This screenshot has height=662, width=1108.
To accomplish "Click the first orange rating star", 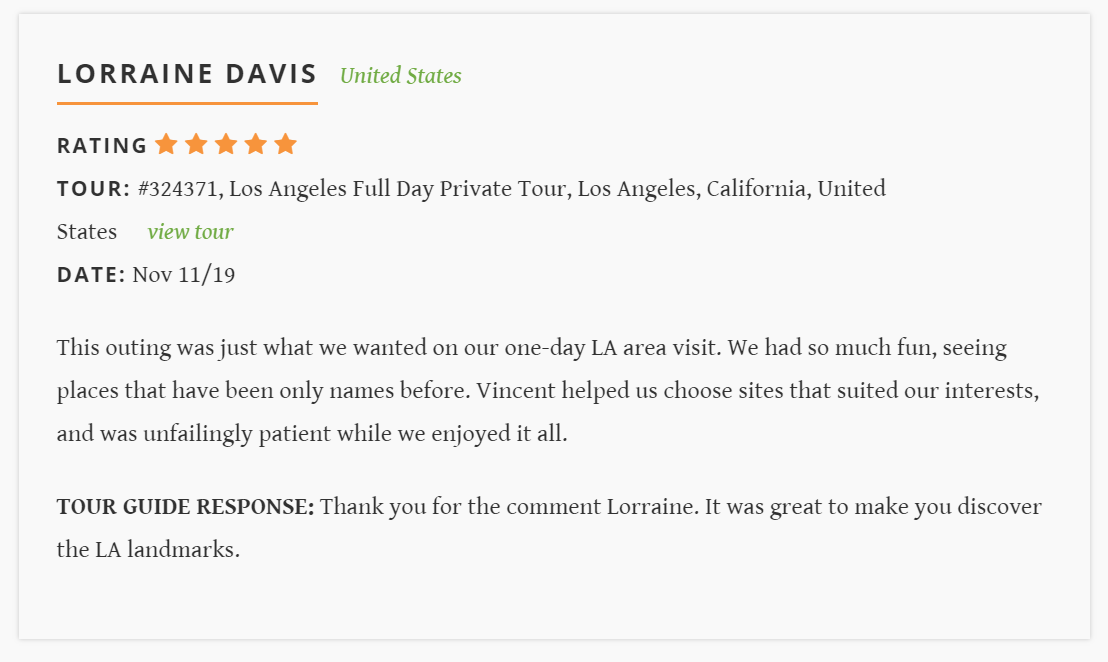I will [x=166, y=144].
